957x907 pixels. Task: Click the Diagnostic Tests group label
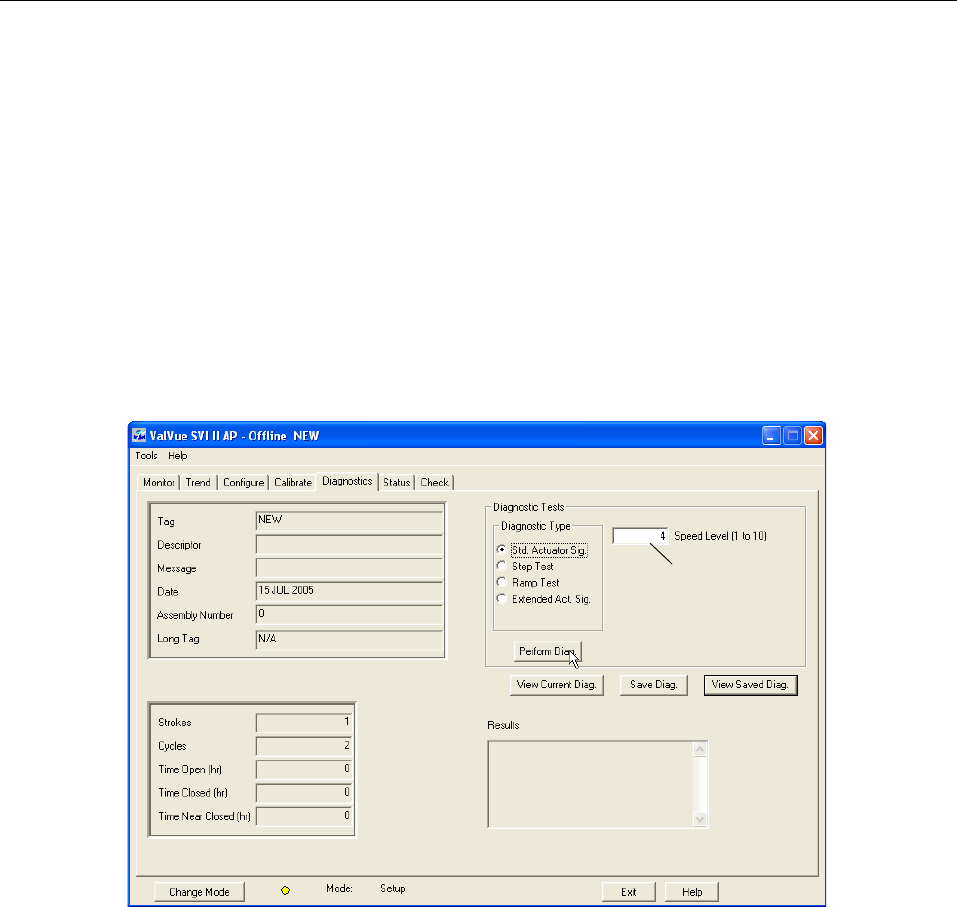pyautogui.click(x=529, y=507)
